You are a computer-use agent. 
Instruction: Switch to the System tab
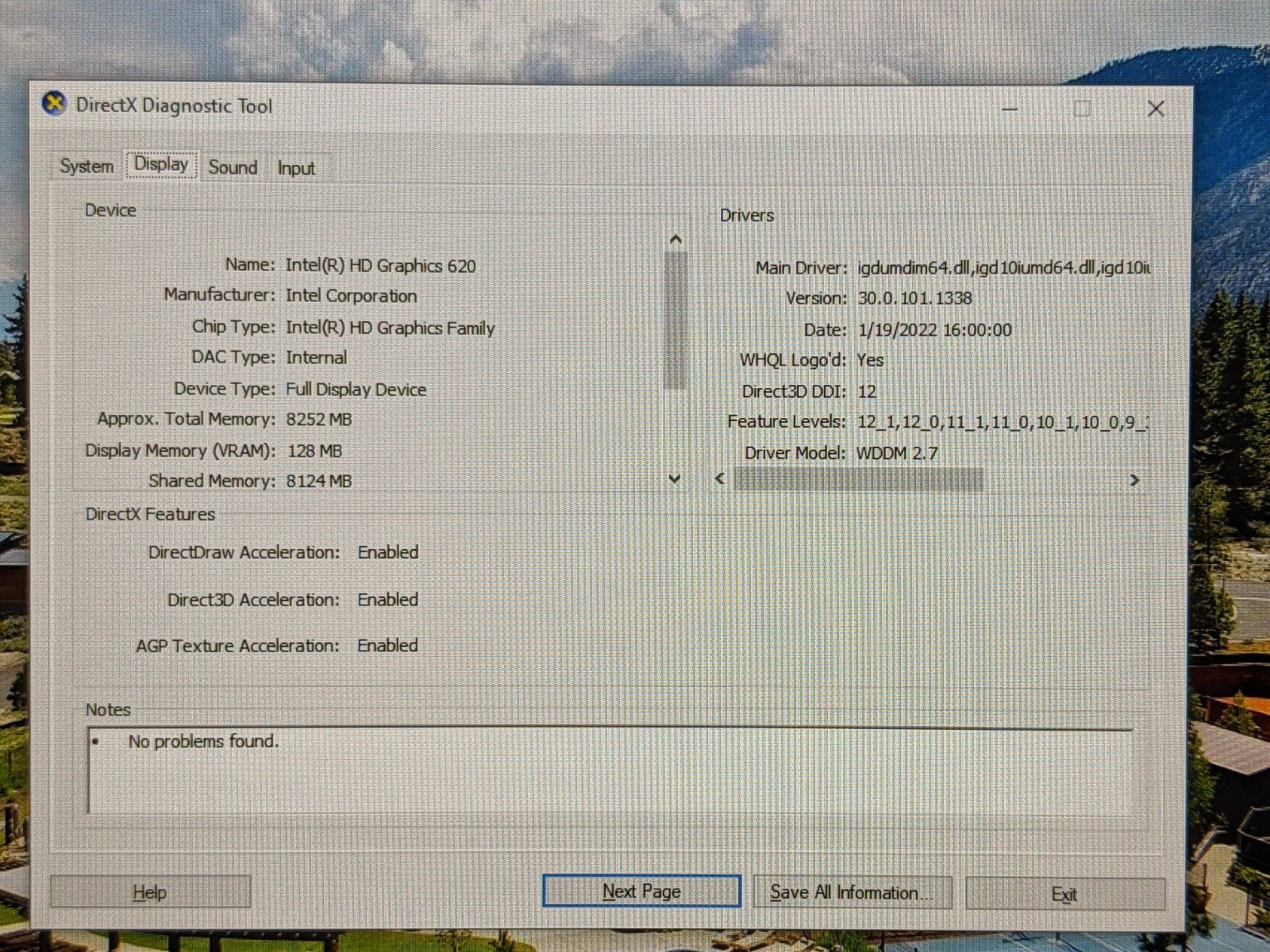[x=87, y=167]
